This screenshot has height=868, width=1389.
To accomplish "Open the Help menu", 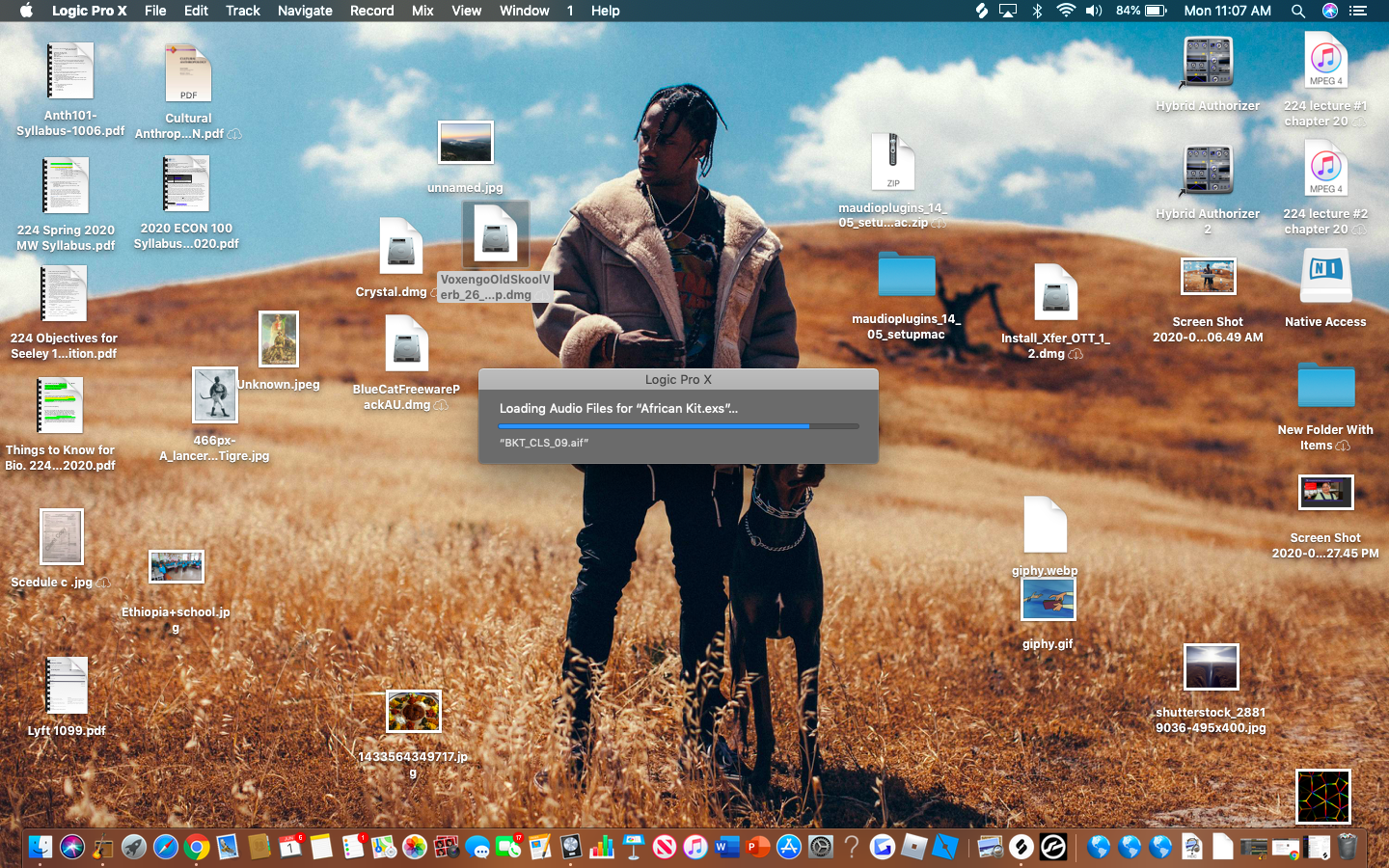I will pos(606,11).
